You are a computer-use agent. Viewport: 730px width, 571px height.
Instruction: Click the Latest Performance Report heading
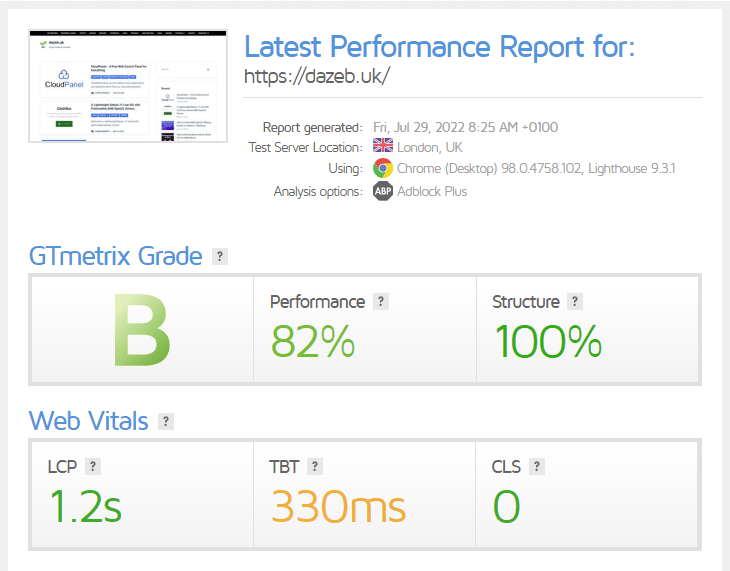pos(439,46)
